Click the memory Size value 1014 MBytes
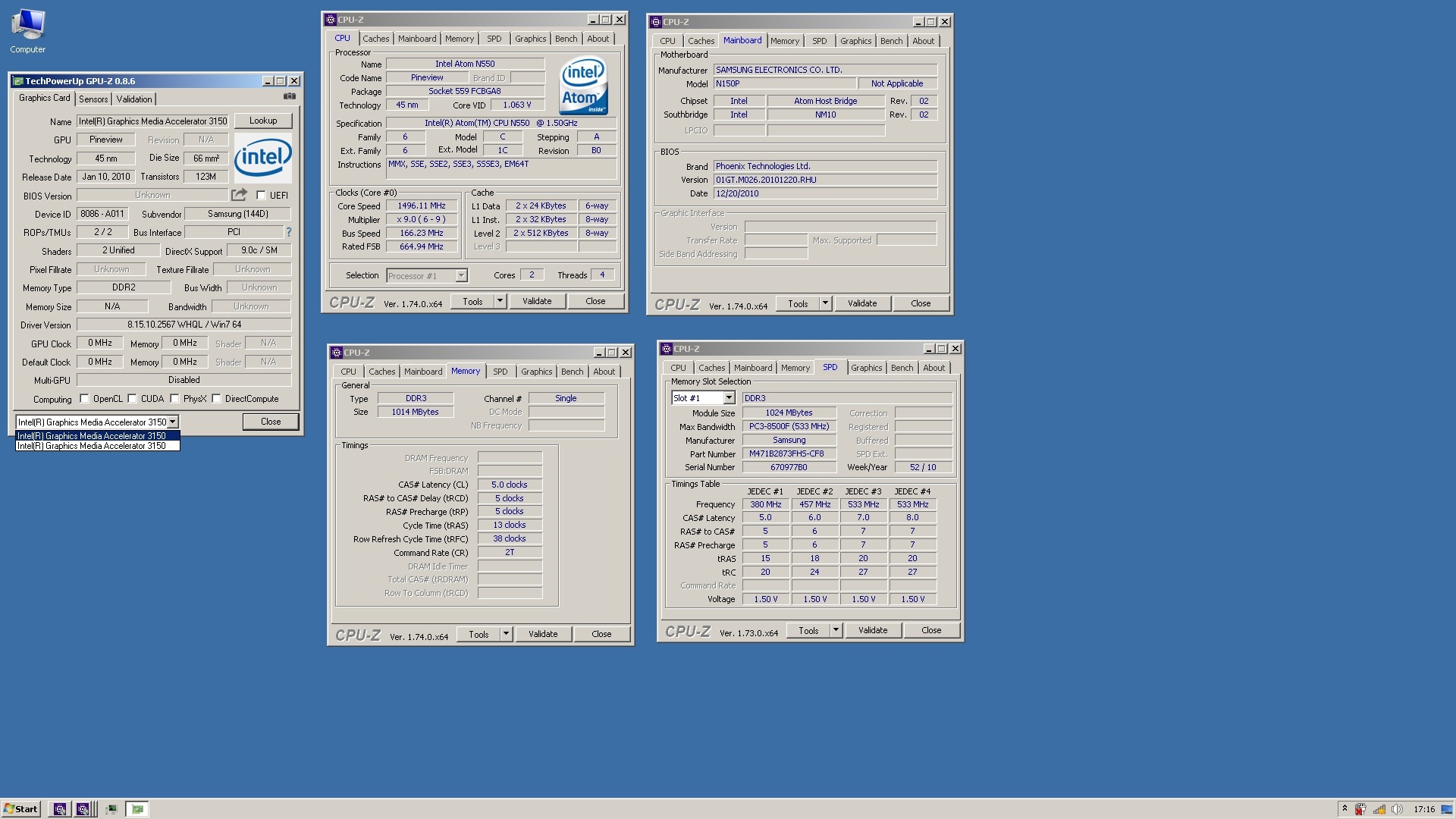The width and height of the screenshot is (1456, 819). tap(415, 413)
